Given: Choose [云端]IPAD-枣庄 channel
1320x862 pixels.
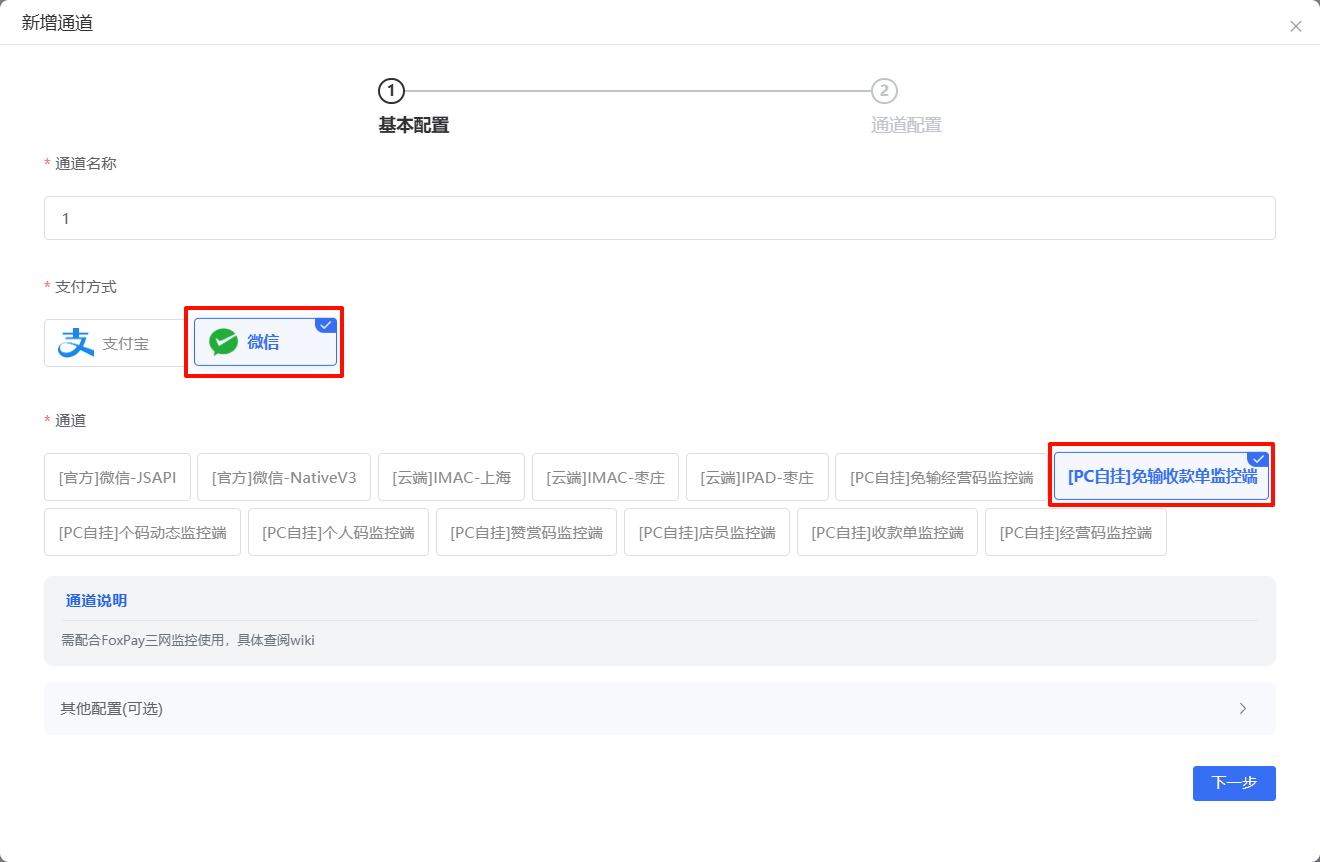Looking at the screenshot, I should [757, 477].
